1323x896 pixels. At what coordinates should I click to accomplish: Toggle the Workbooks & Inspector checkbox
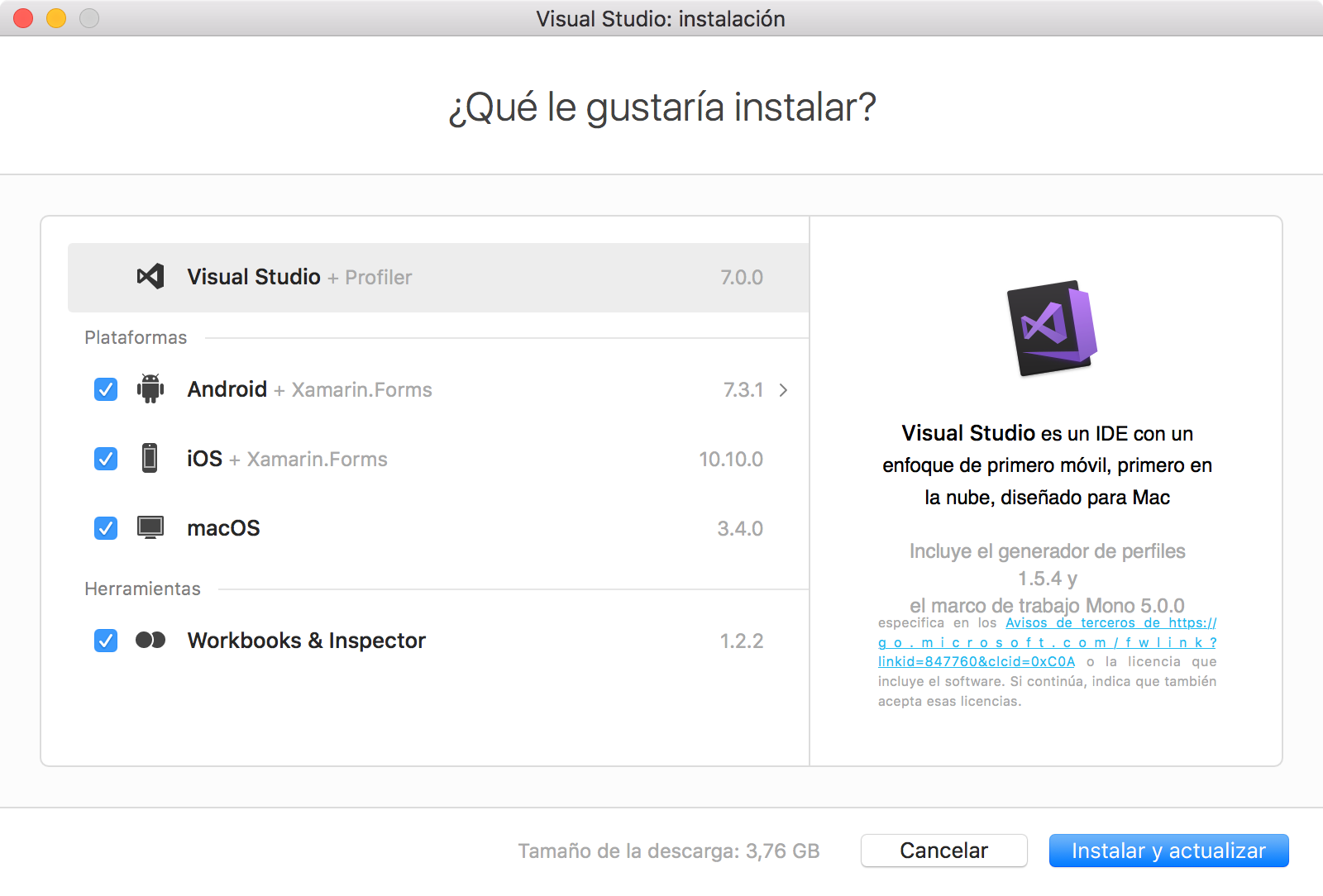pyautogui.click(x=105, y=640)
